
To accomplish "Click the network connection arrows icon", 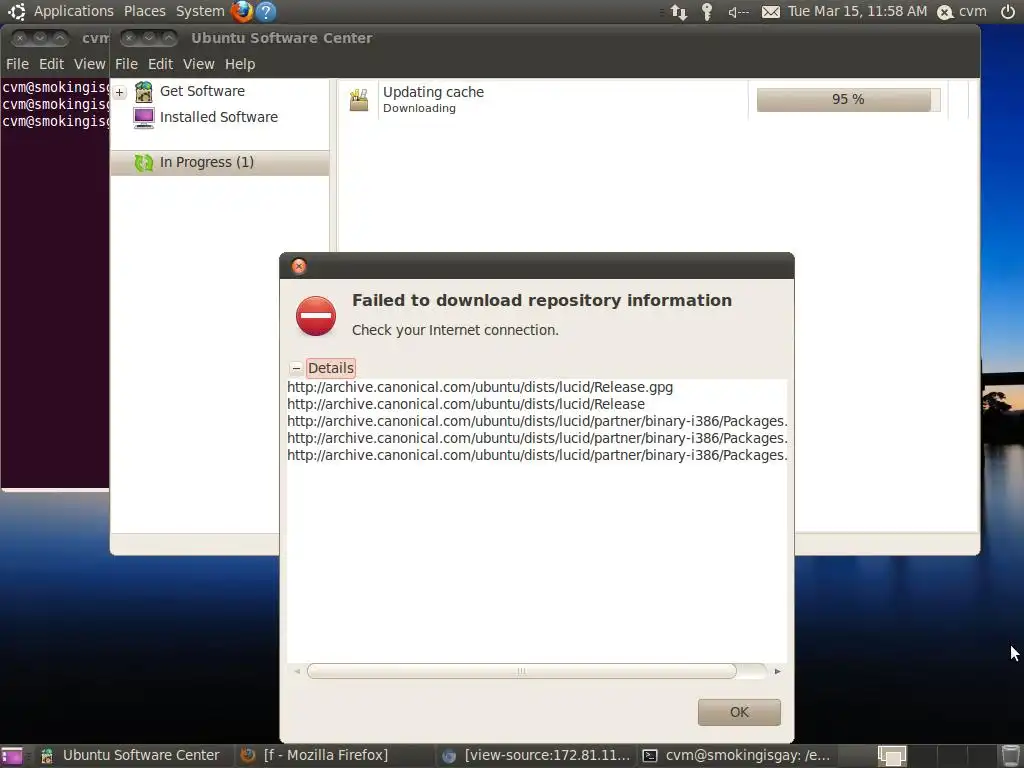I will 679,12.
